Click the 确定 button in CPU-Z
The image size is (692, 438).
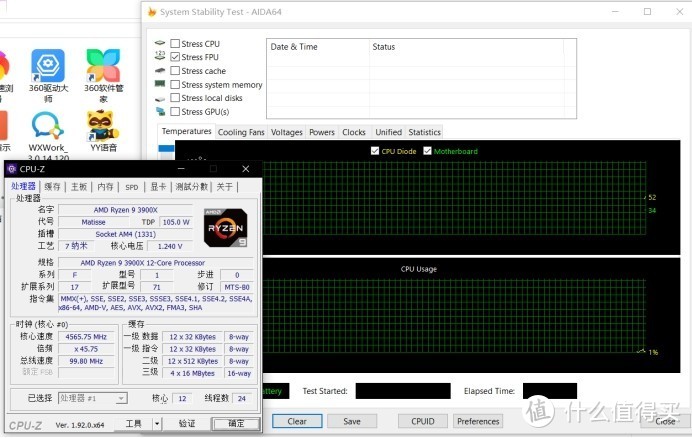click(236, 424)
